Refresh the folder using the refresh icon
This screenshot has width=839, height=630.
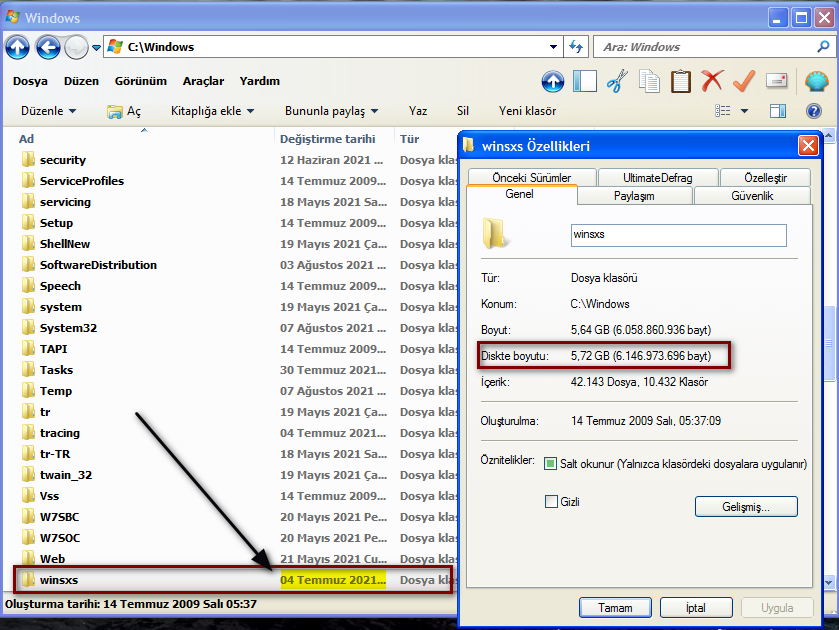point(576,47)
